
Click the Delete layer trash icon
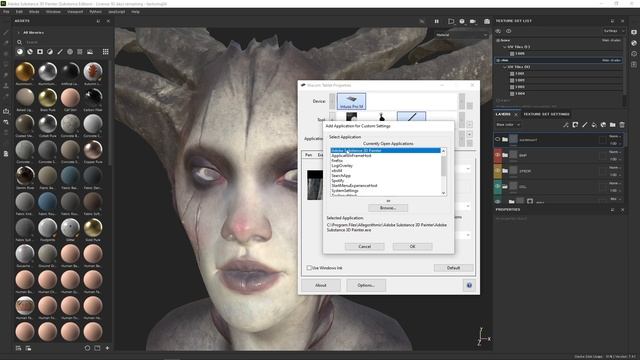622,125
